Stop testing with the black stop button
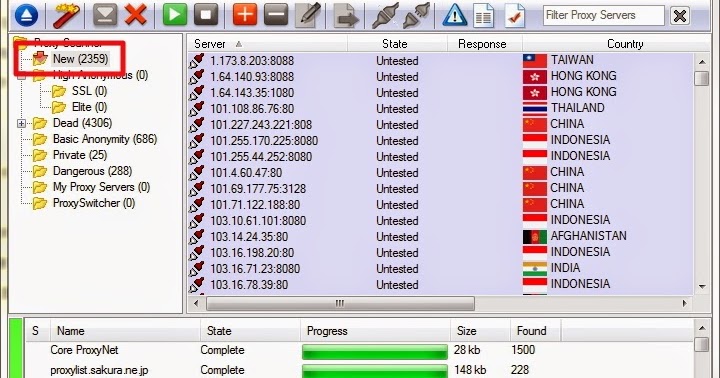This screenshot has width=720, height=378. (206, 15)
